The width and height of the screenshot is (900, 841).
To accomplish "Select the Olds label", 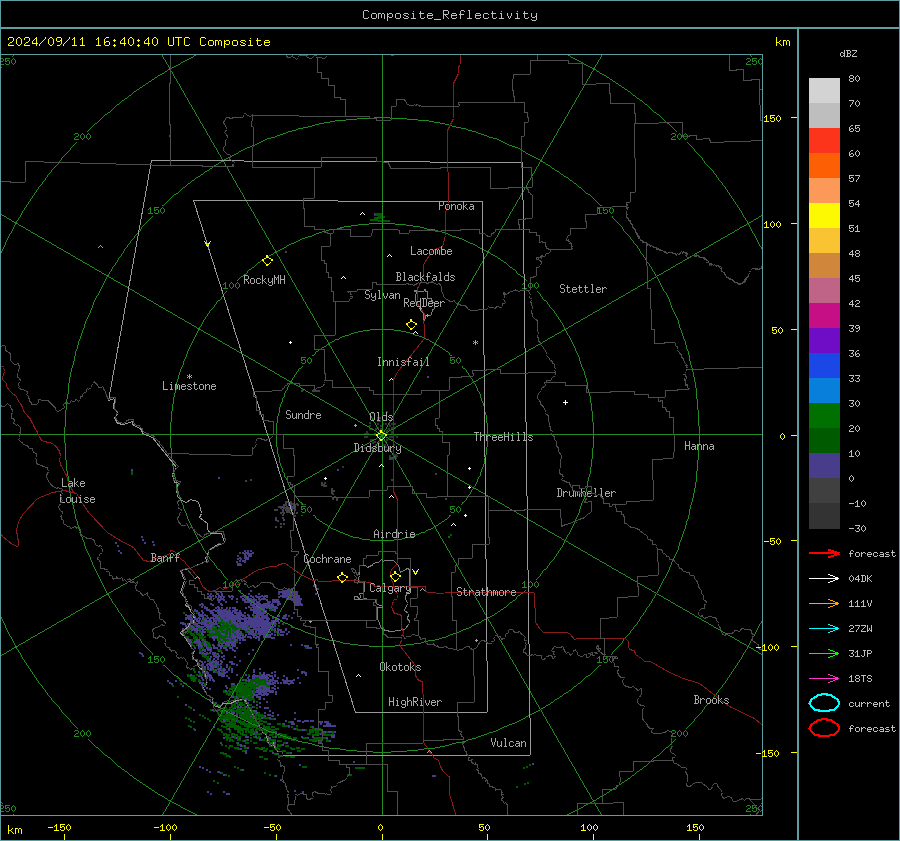I will [x=381, y=417].
